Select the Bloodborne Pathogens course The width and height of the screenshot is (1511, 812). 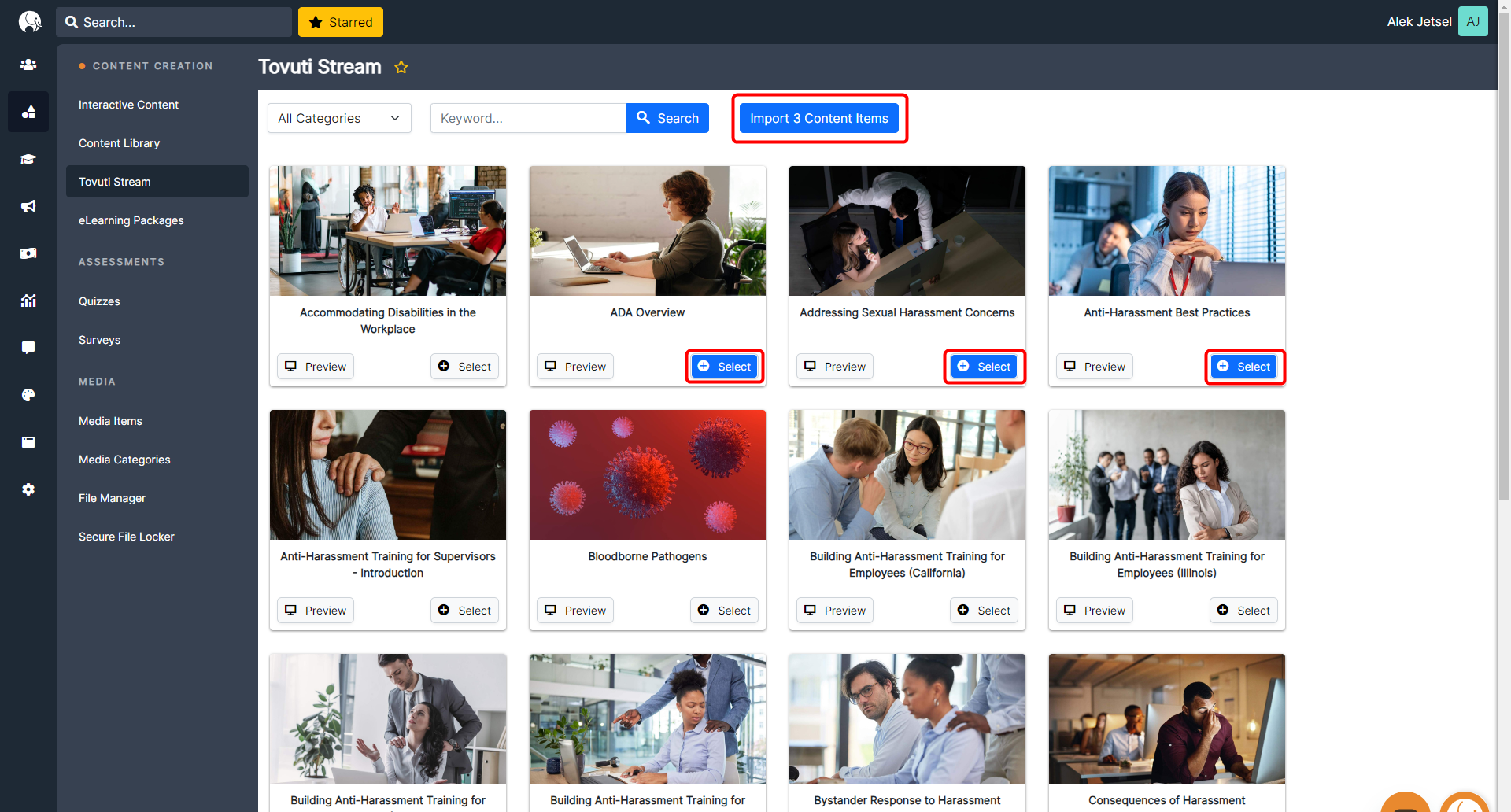[x=724, y=611]
